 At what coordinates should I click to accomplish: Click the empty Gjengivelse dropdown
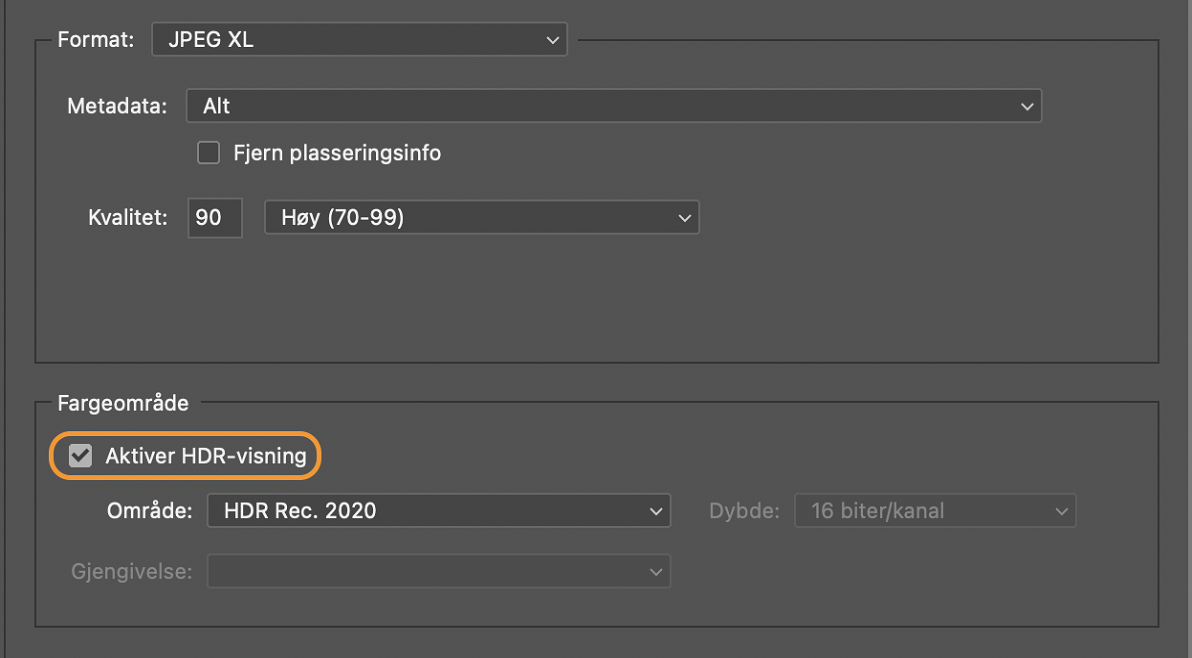point(438,571)
